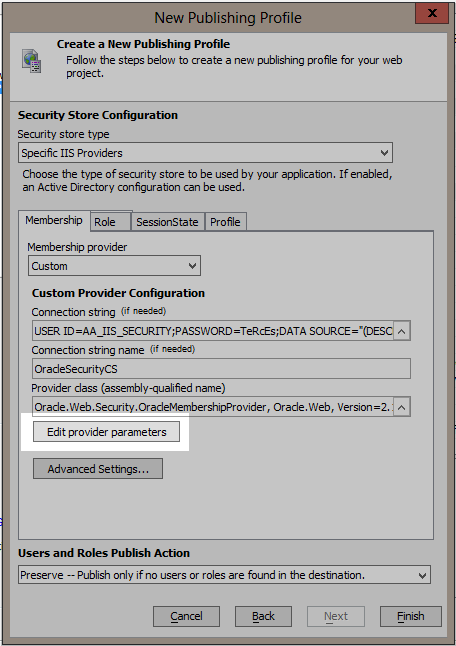The image size is (456, 646).
Task: Click the Connection string scroll-up arrow
Action: point(402,331)
